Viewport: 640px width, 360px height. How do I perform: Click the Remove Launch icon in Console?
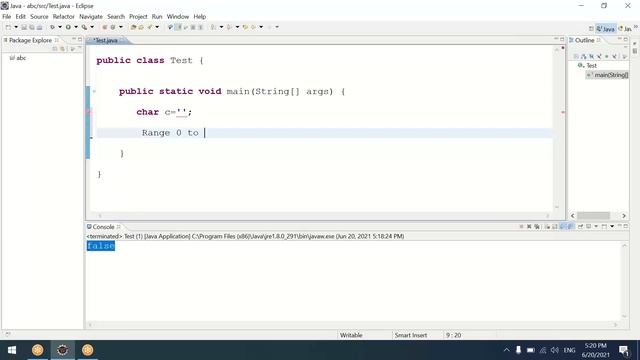[x=529, y=227]
